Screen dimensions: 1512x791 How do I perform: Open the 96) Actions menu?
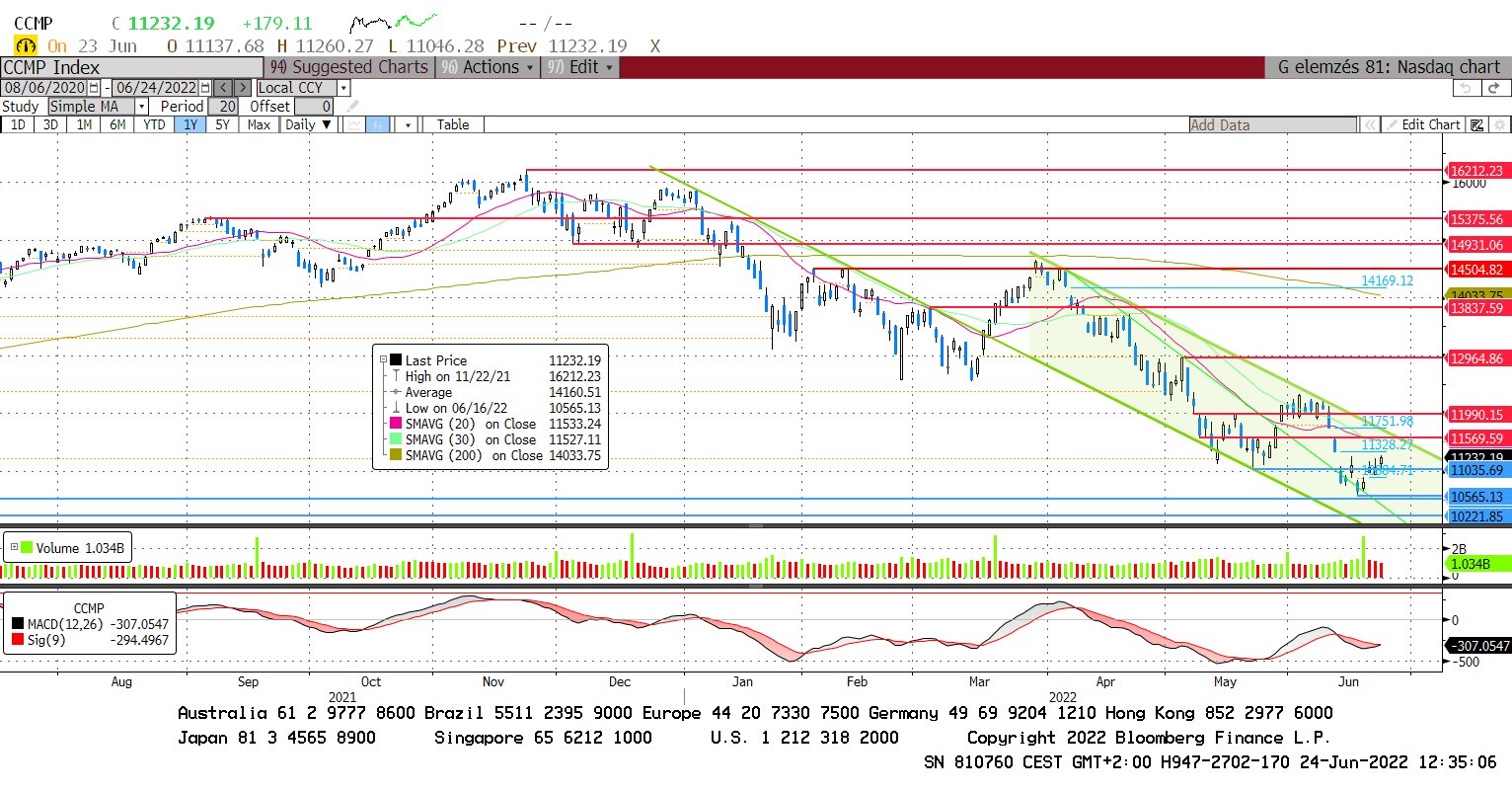coord(488,67)
